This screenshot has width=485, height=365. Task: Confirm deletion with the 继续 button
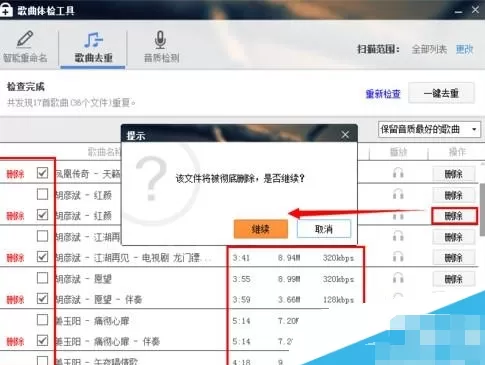coord(261,229)
